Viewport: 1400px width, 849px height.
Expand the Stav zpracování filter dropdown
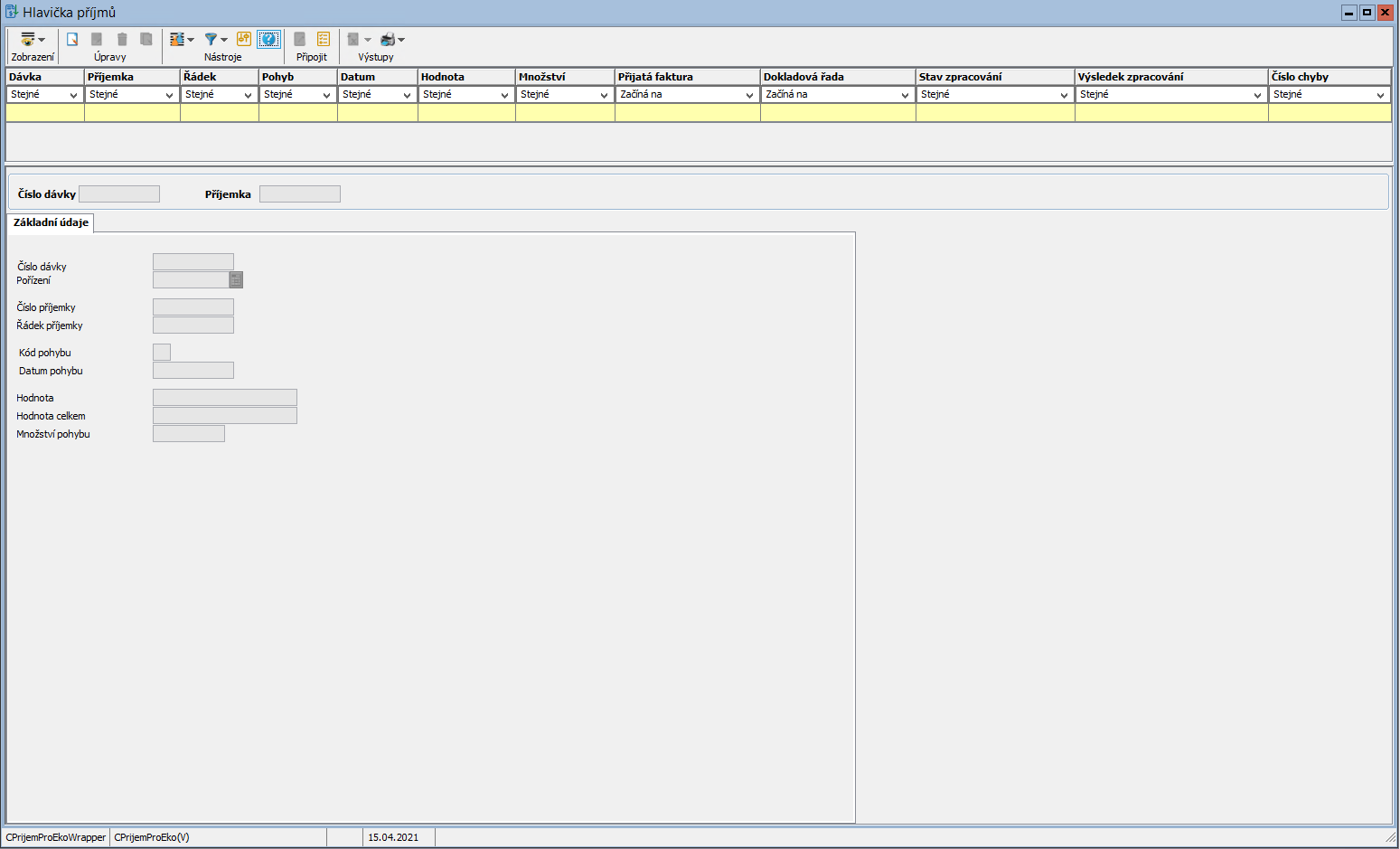(1064, 95)
